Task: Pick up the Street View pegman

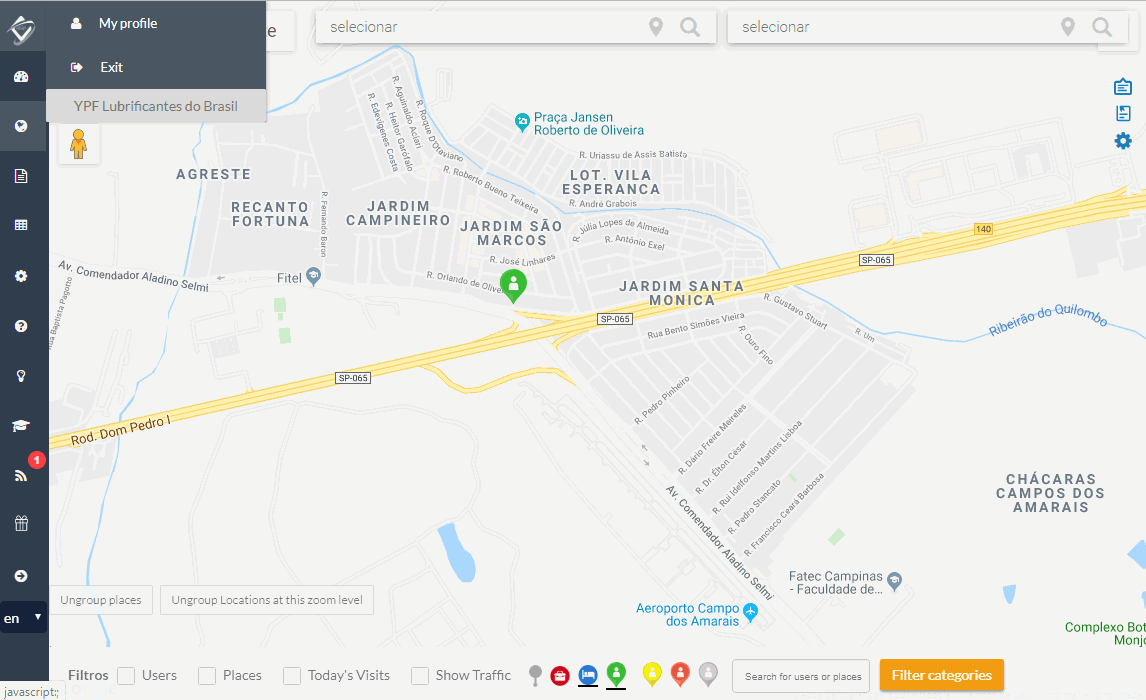Action: pyautogui.click(x=78, y=144)
